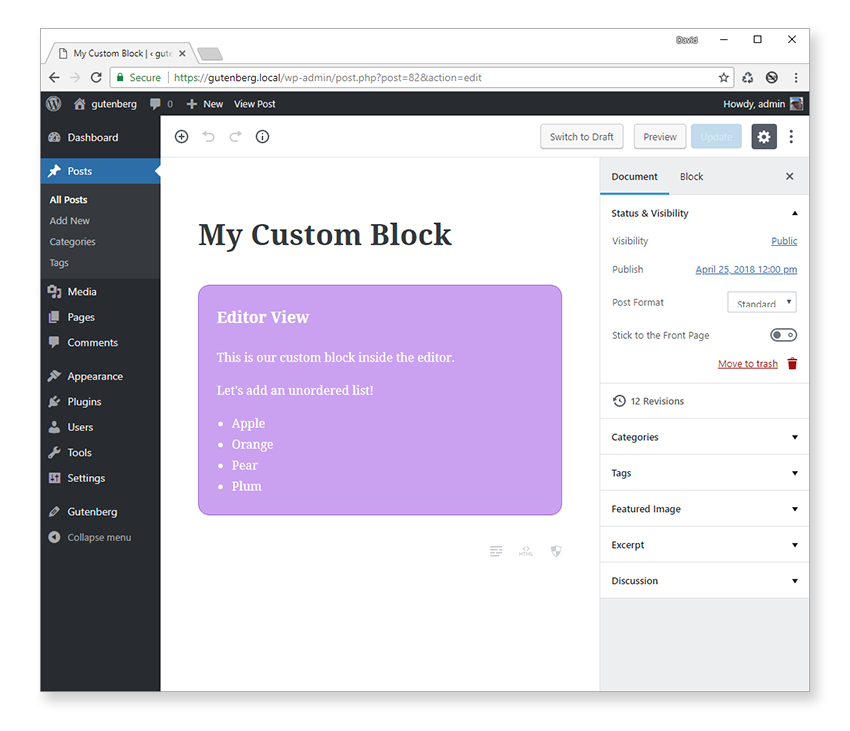The width and height of the screenshot is (850, 731).
Task: Click the browser back arrow
Action: [x=54, y=78]
